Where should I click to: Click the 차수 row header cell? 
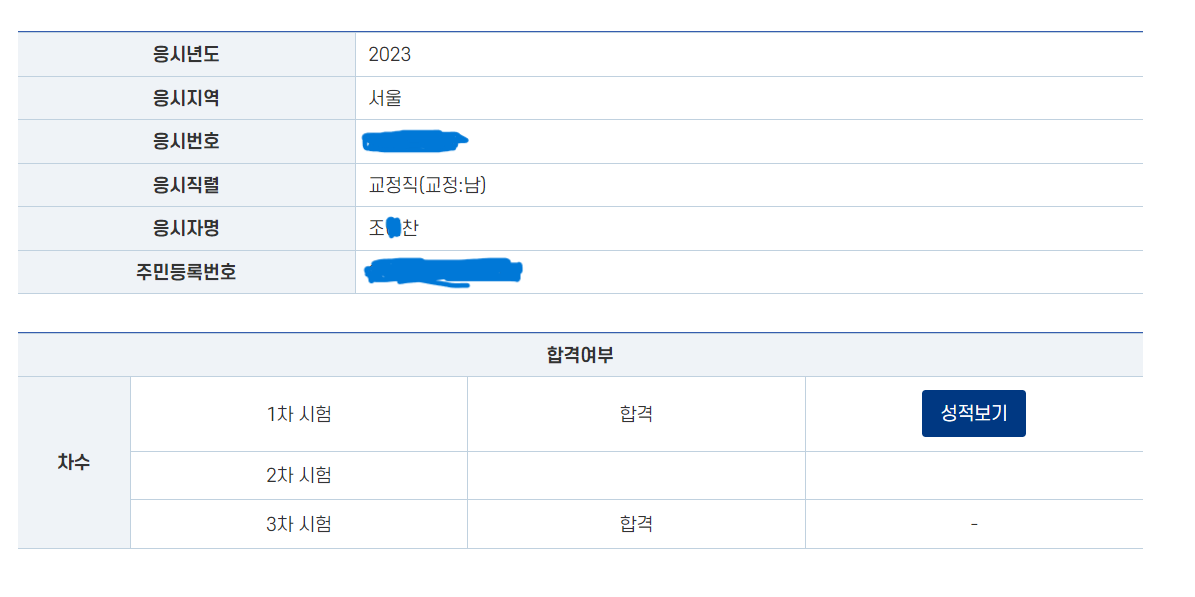click(x=74, y=463)
